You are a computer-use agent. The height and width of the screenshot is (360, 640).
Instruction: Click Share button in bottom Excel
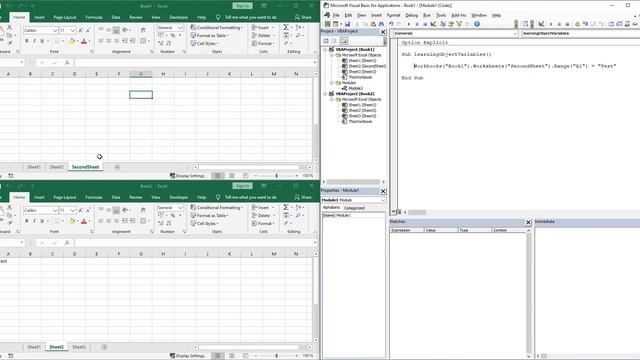coord(303,197)
